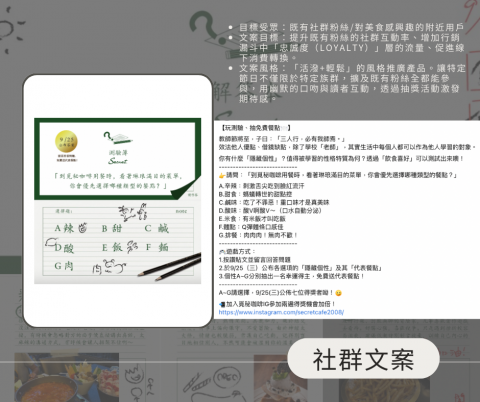The height and width of the screenshot is (402, 480).
Task: Click the option text "G 肉"
Action: 64,266
